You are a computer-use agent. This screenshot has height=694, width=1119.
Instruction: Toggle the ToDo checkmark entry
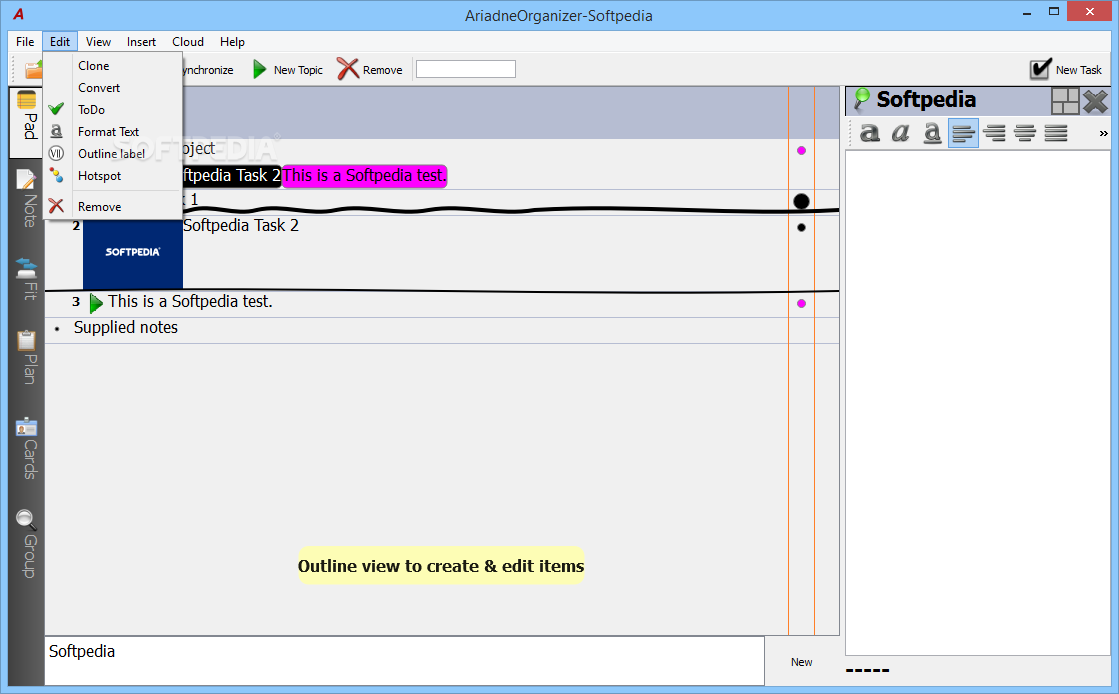pos(113,110)
